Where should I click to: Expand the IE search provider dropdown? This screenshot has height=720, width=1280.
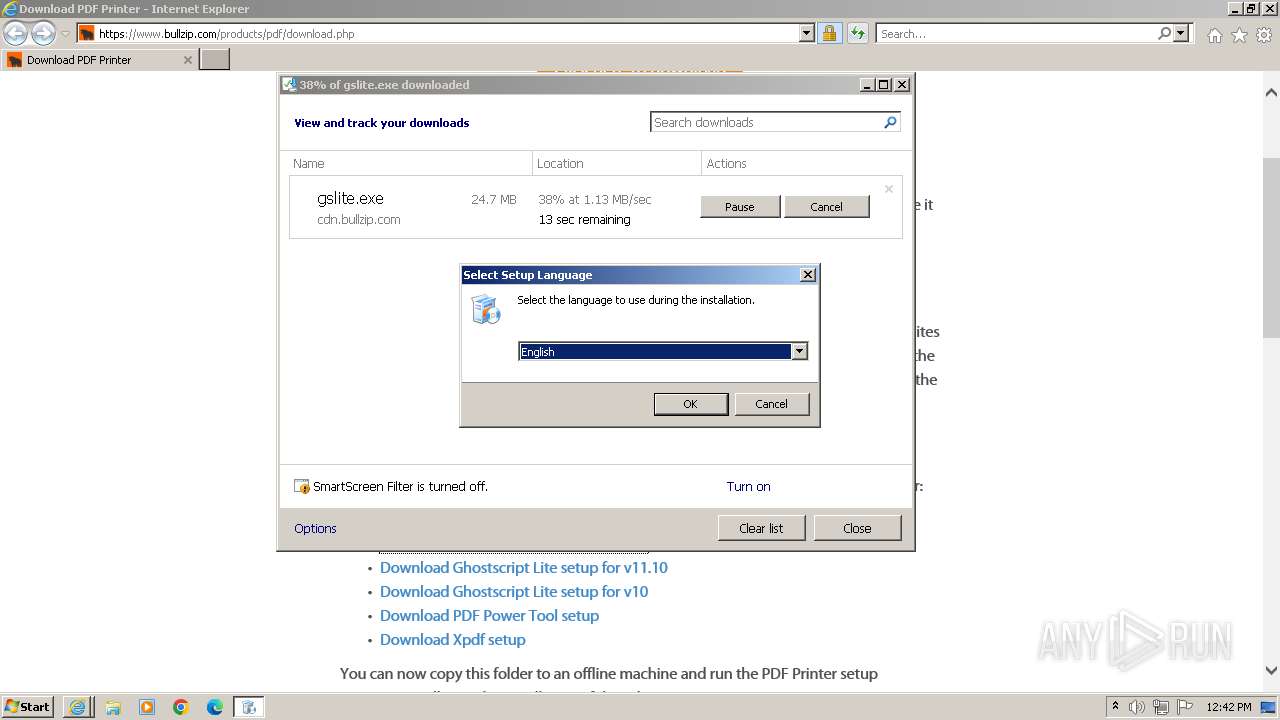tap(1182, 33)
